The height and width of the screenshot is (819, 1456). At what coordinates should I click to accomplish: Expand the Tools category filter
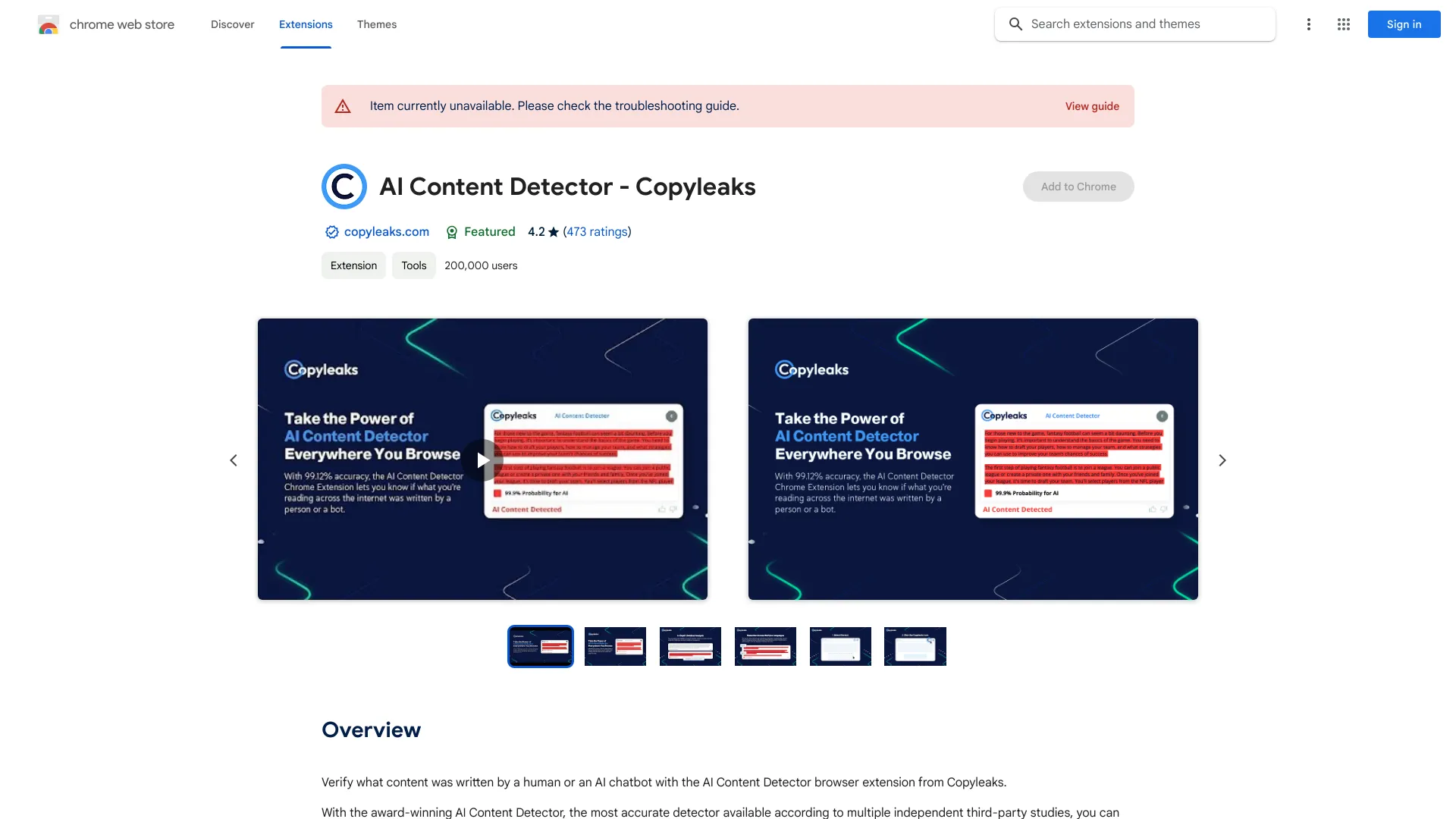(413, 265)
